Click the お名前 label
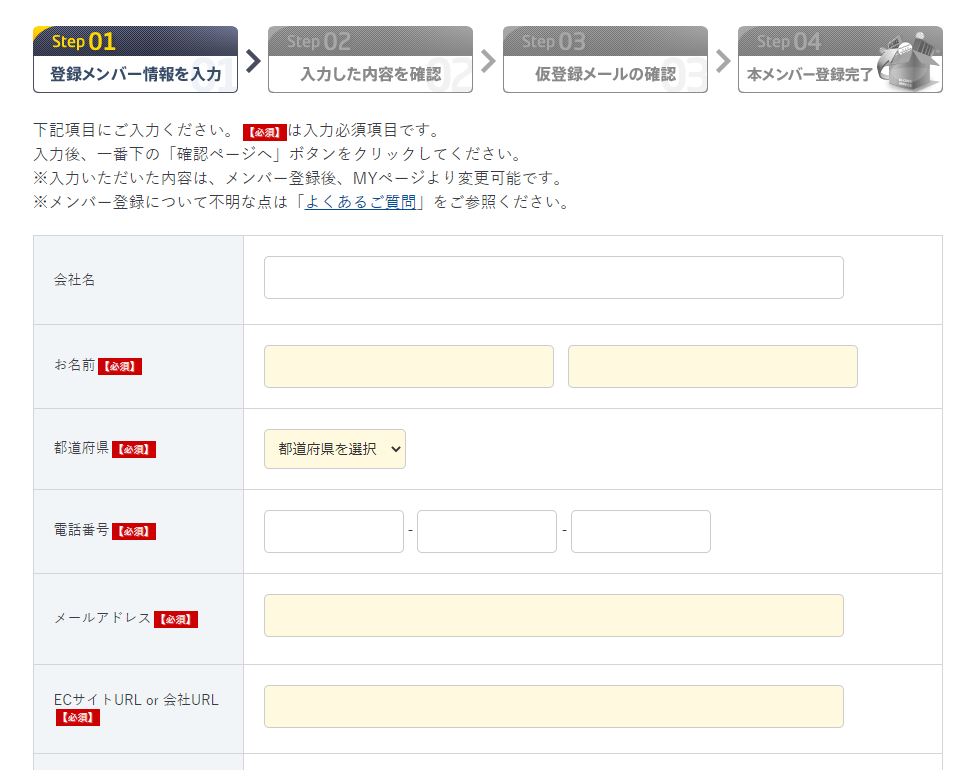Screen dimensions: 980x770 click(x=74, y=364)
